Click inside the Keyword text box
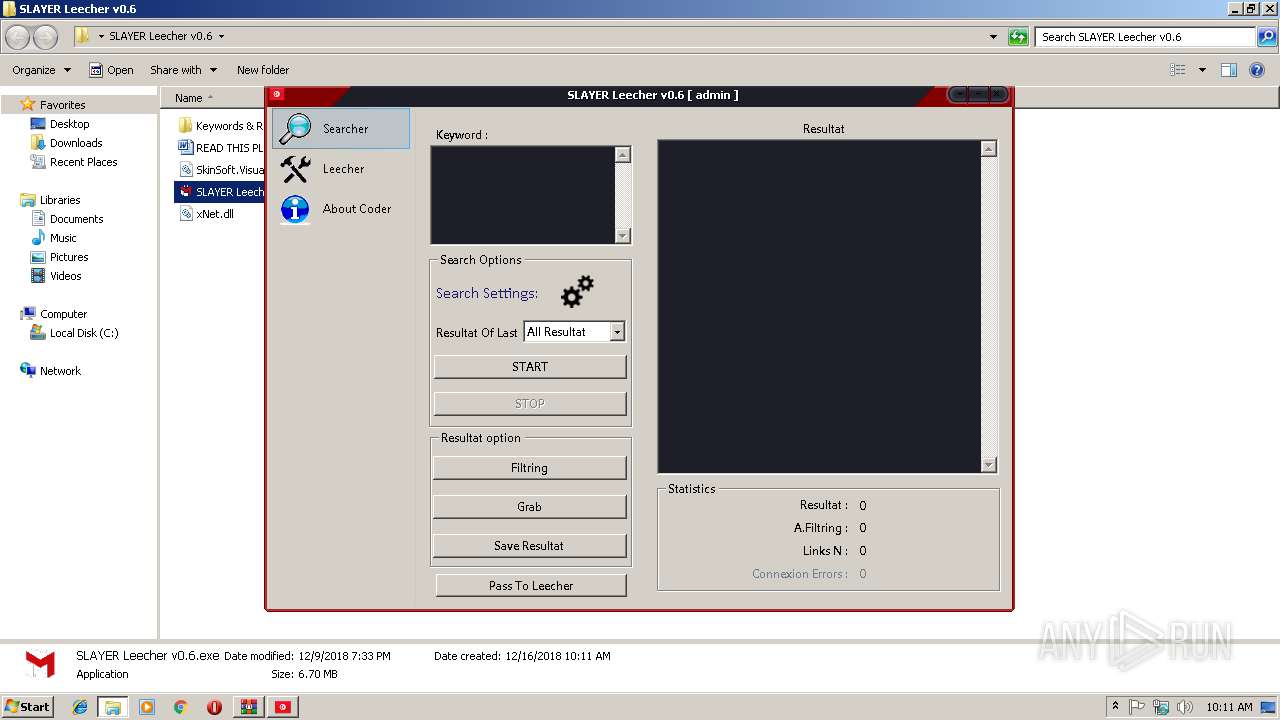Screen dimensions: 1280x720 pyautogui.click(x=522, y=195)
